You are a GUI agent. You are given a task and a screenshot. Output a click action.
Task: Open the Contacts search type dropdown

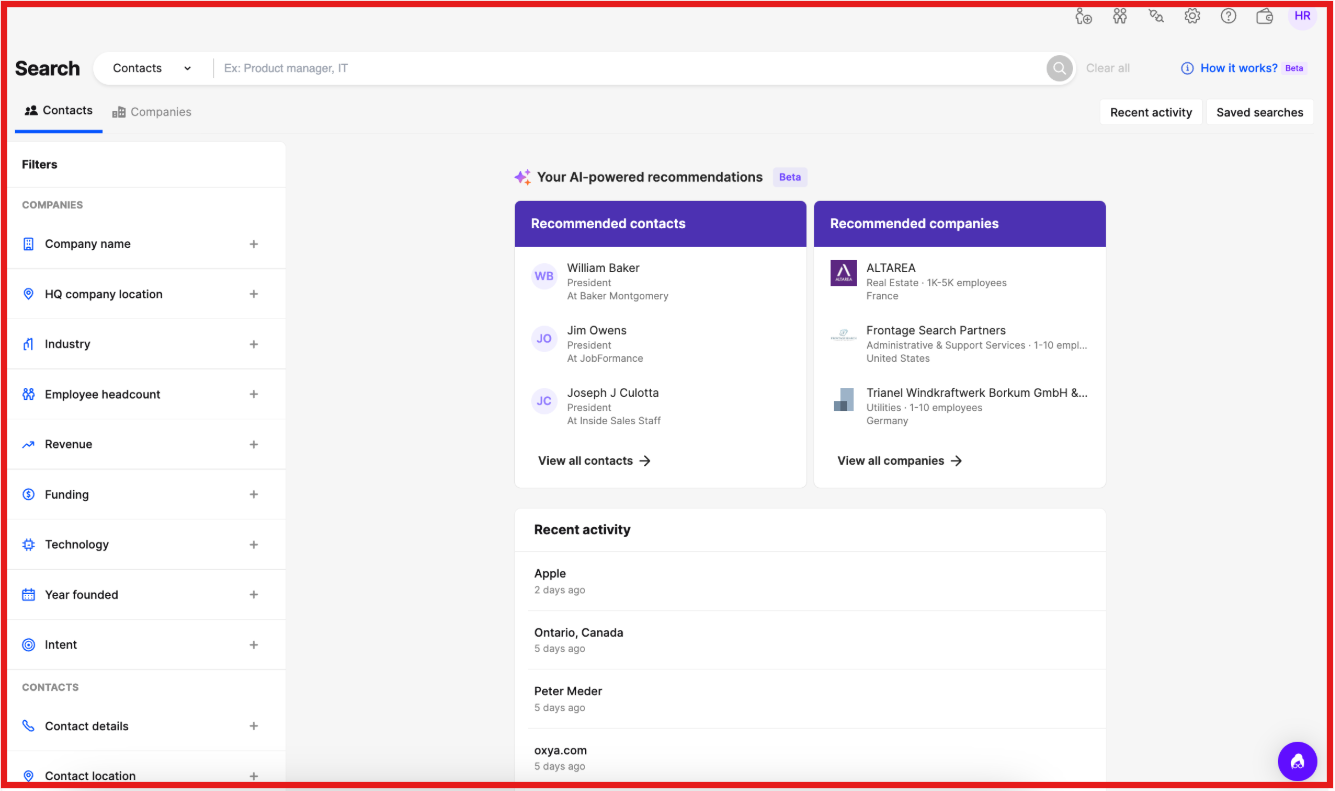point(152,68)
